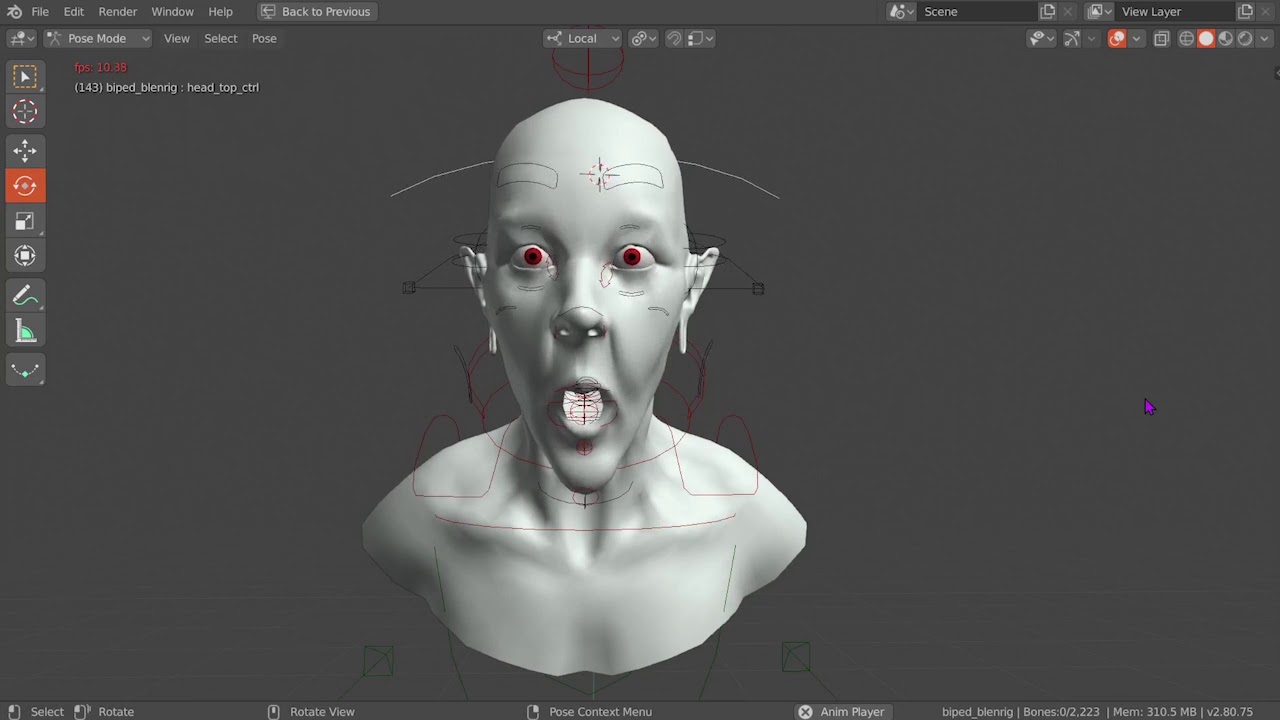Open the scene browse icon beside Scene field

901,12
